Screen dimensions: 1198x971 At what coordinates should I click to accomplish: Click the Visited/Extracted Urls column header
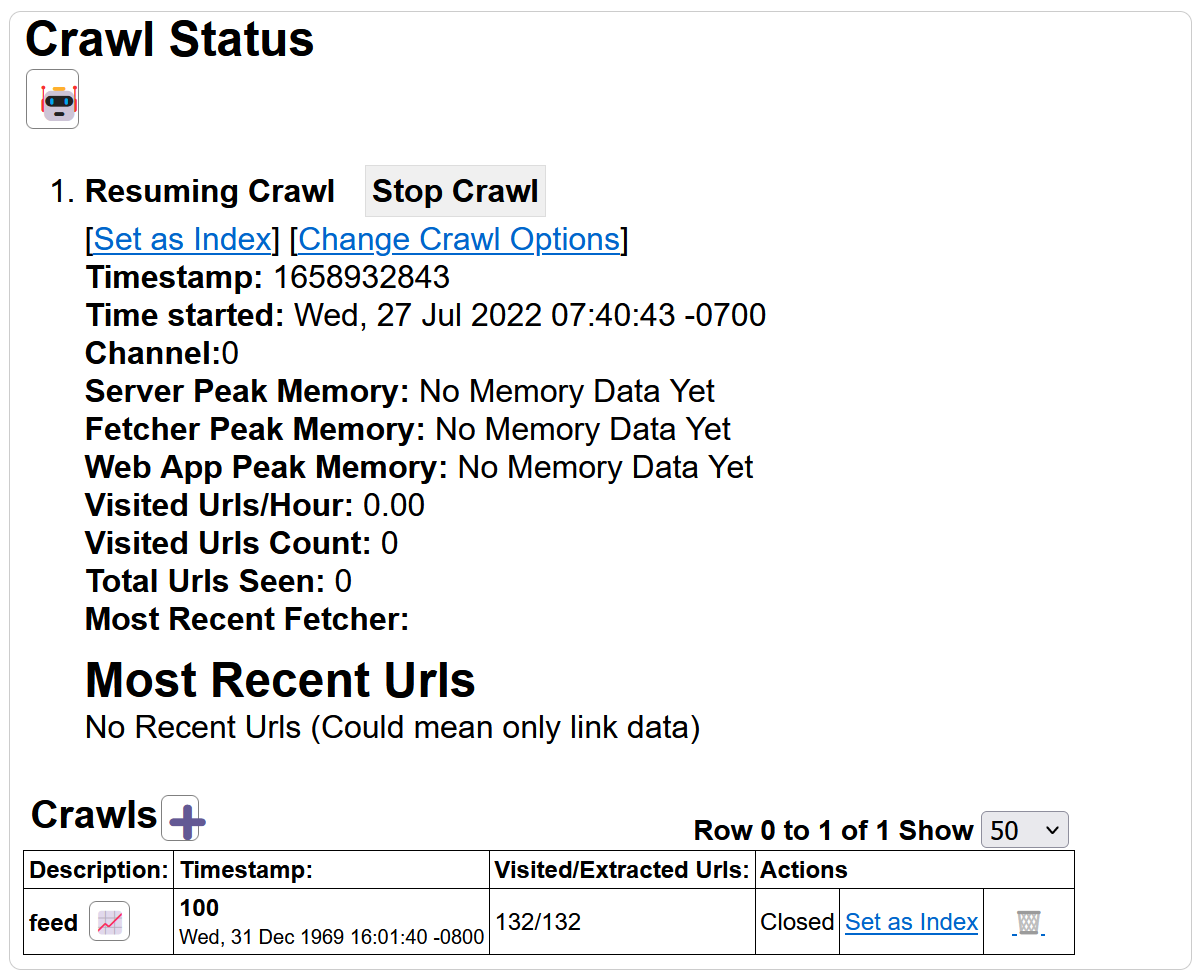point(621,870)
